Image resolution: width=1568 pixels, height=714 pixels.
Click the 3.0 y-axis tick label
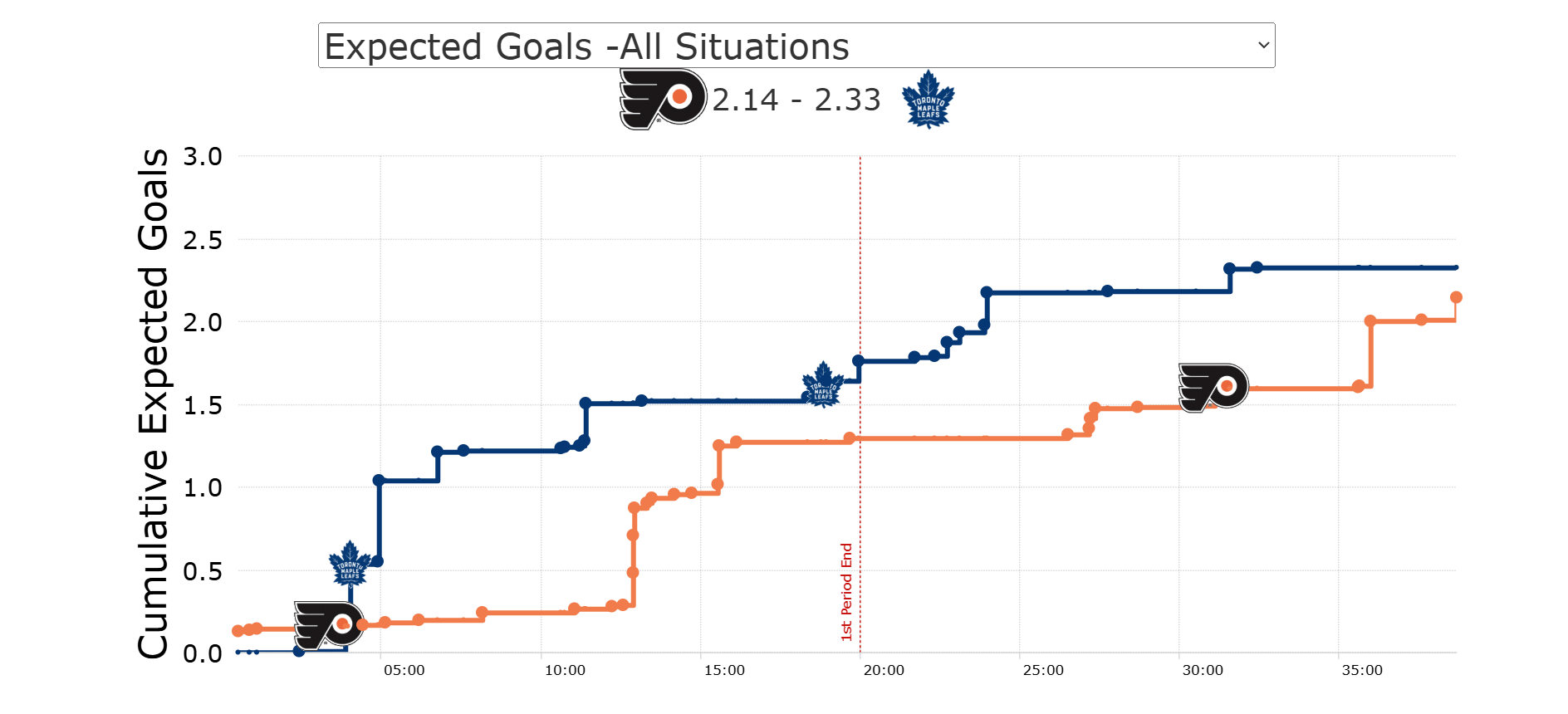tap(203, 157)
